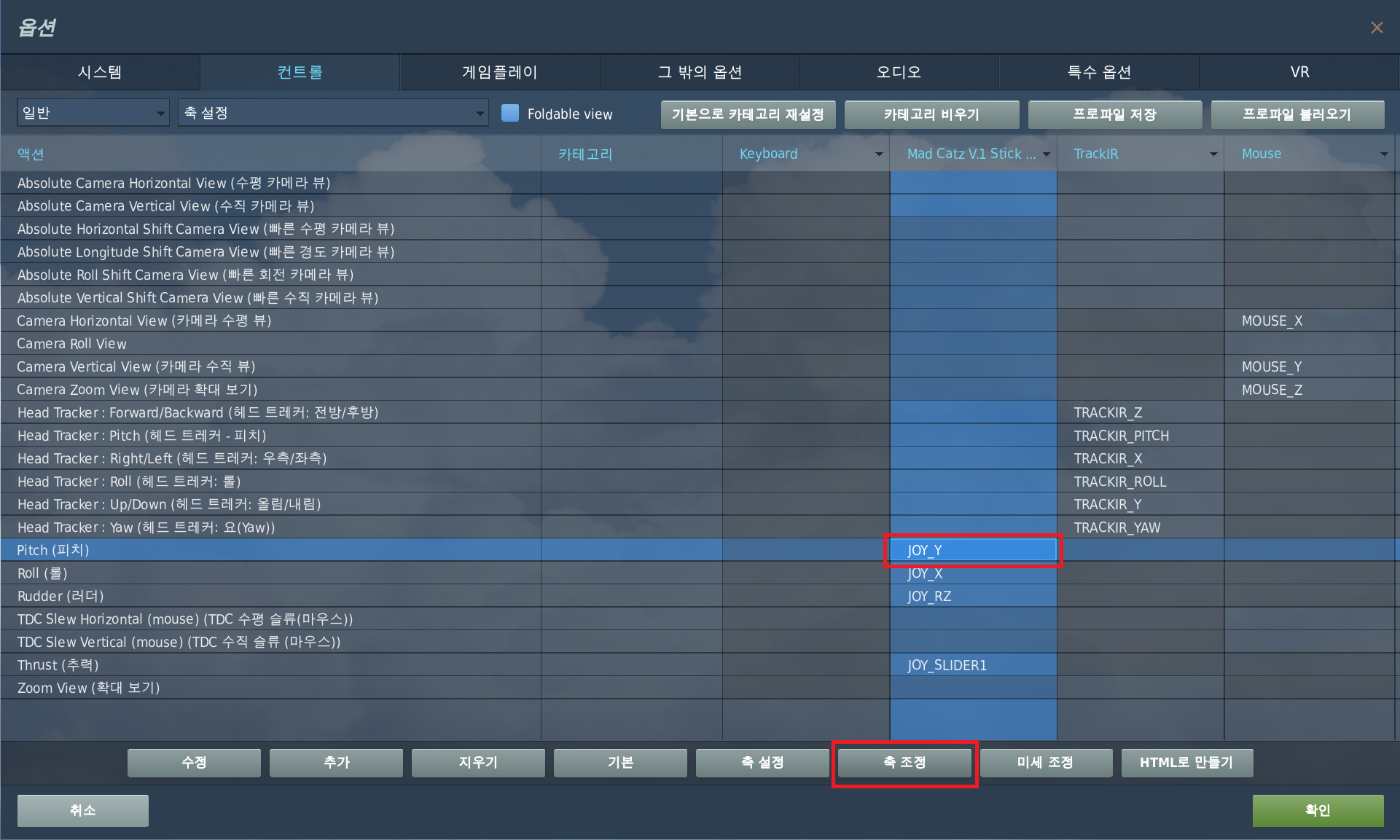
Task: Open the TrackIR column dropdown arrow
Action: click(x=1213, y=154)
